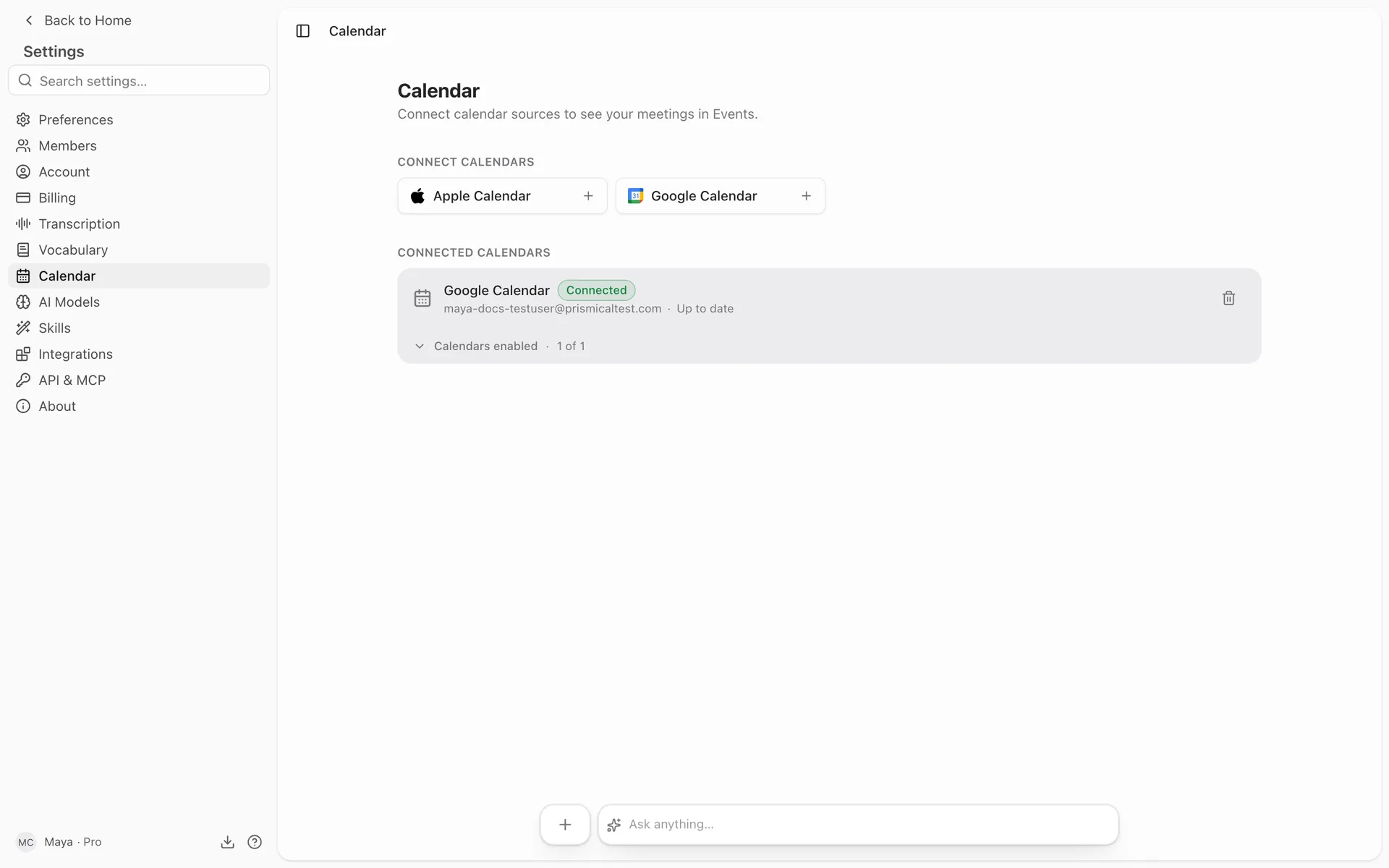Delete the connected Google Calendar via trash icon
The height and width of the screenshot is (868, 1389).
click(x=1228, y=298)
